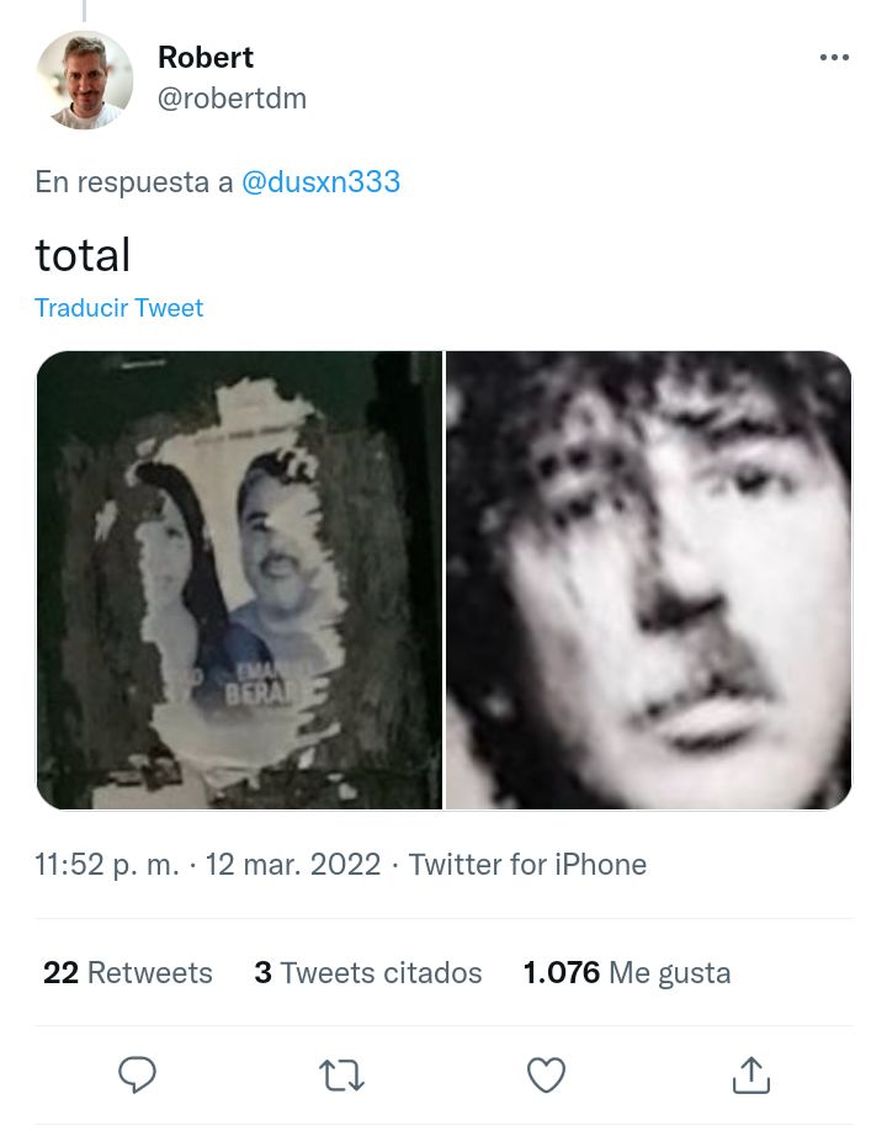Click the Twitter for iPhone source label
Viewport: 887px width, 1131px height.
[528, 864]
